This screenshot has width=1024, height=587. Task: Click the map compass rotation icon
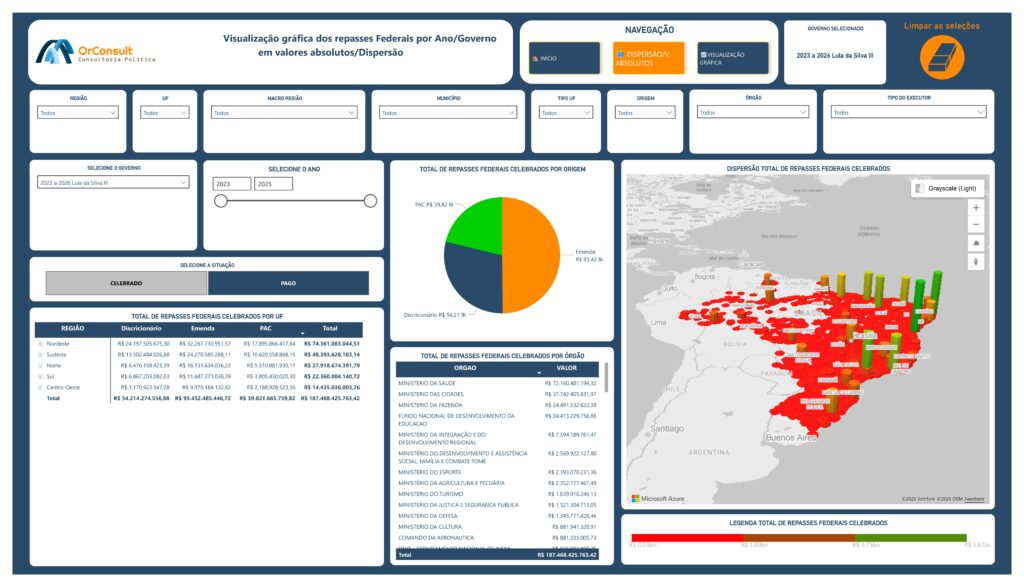(975, 262)
